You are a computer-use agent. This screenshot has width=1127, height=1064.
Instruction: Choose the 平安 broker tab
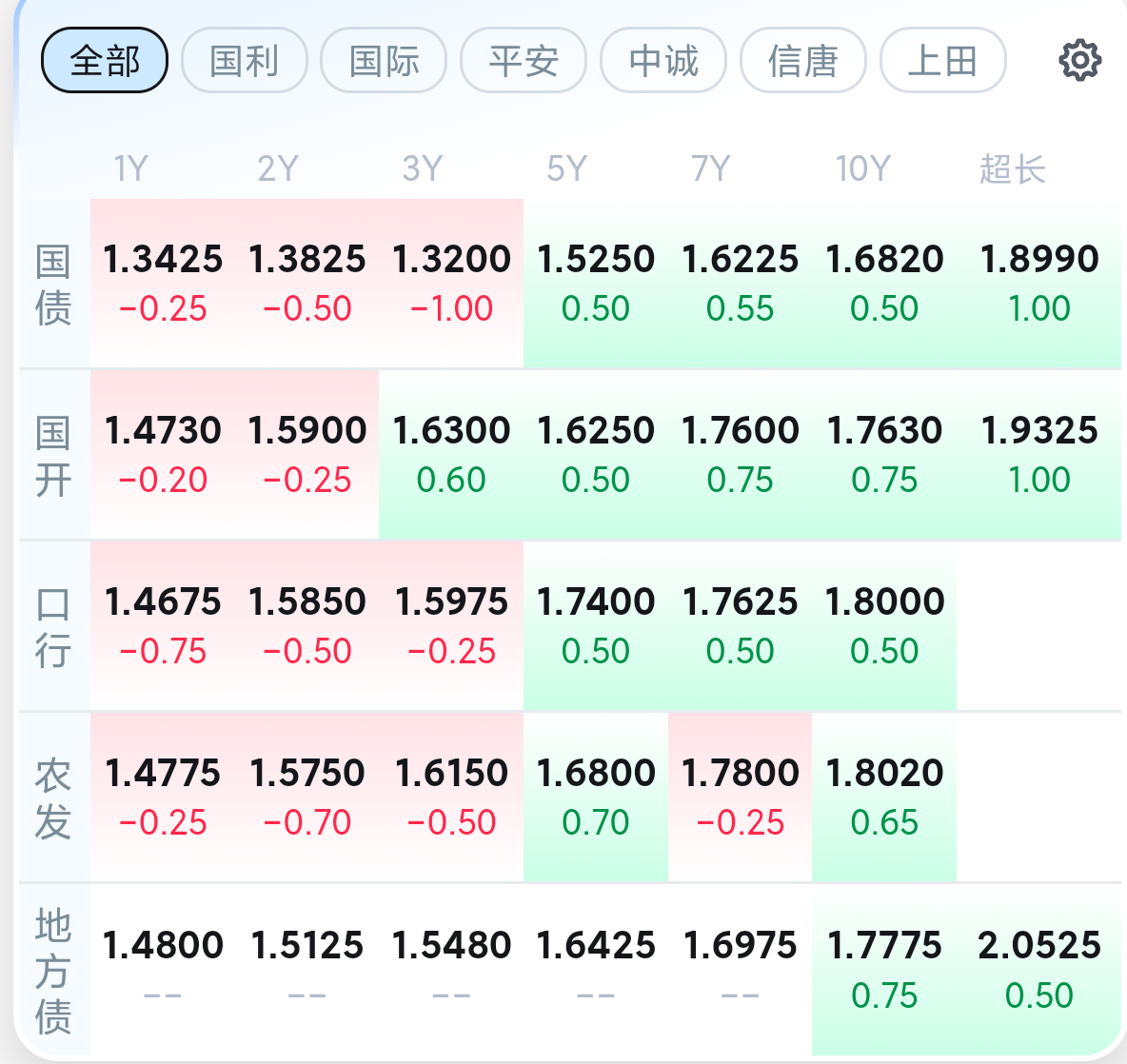(524, 60)
